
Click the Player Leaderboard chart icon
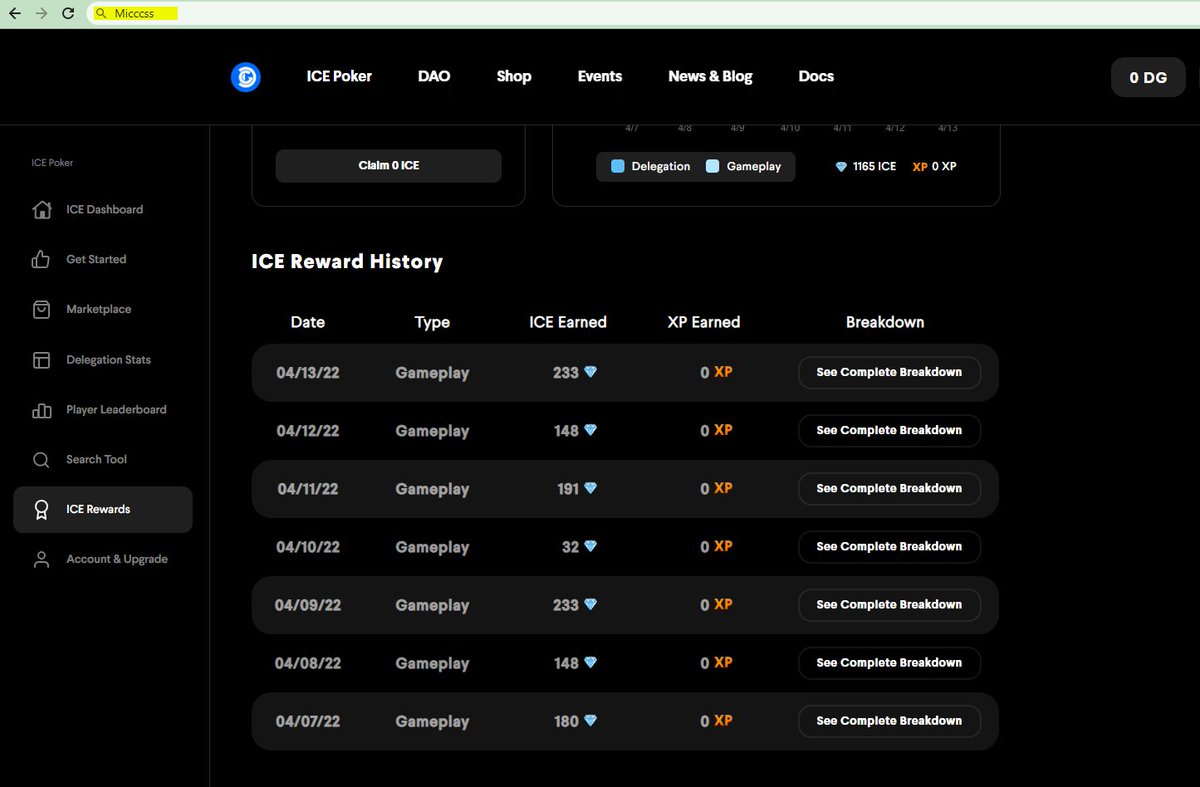(41, 409)
